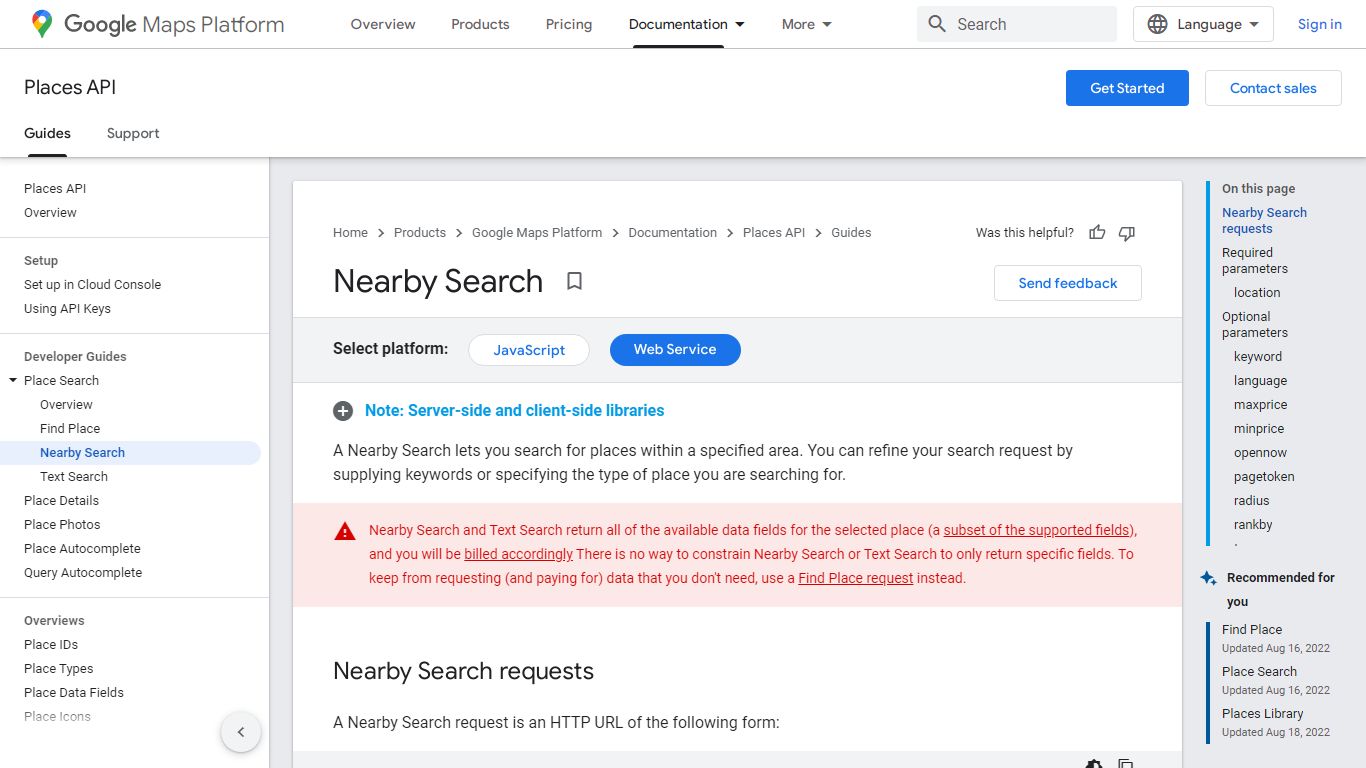Click inside the Search input field
This screenshot has height=768, width=1366.
(x=1017, y=24)
